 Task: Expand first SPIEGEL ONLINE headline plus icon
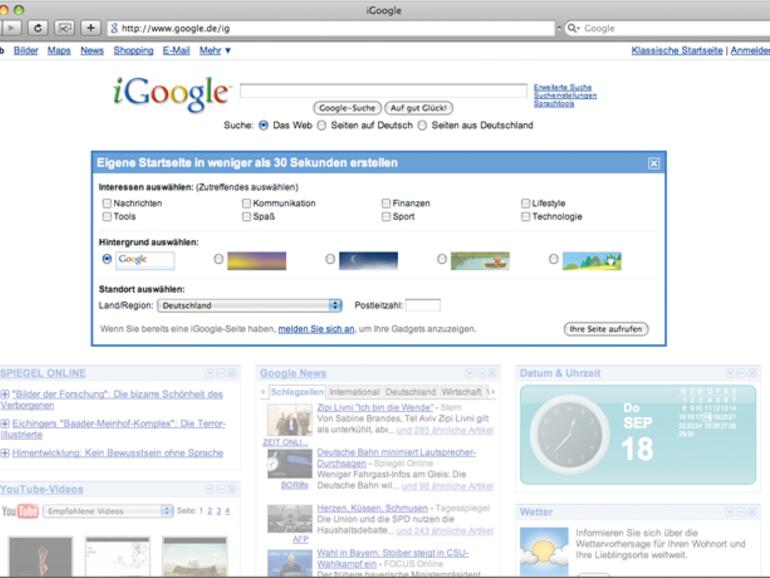click(x=5, y=394)
